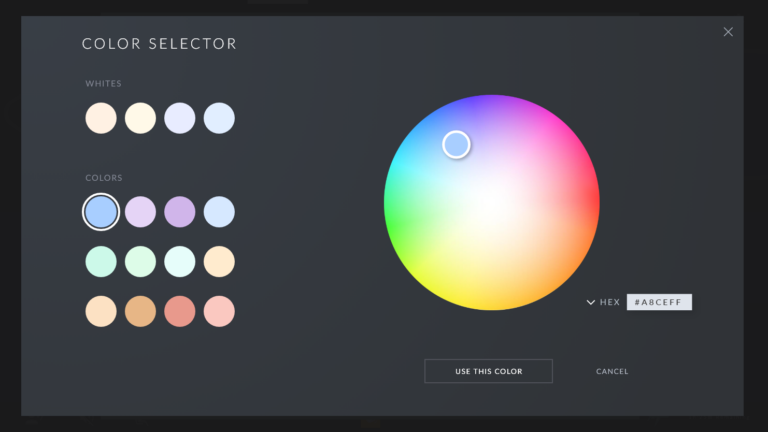Click the white center of color wheel
Viewport: 768px width, 432px height.
pyautogui.click(x=492, y=203)
